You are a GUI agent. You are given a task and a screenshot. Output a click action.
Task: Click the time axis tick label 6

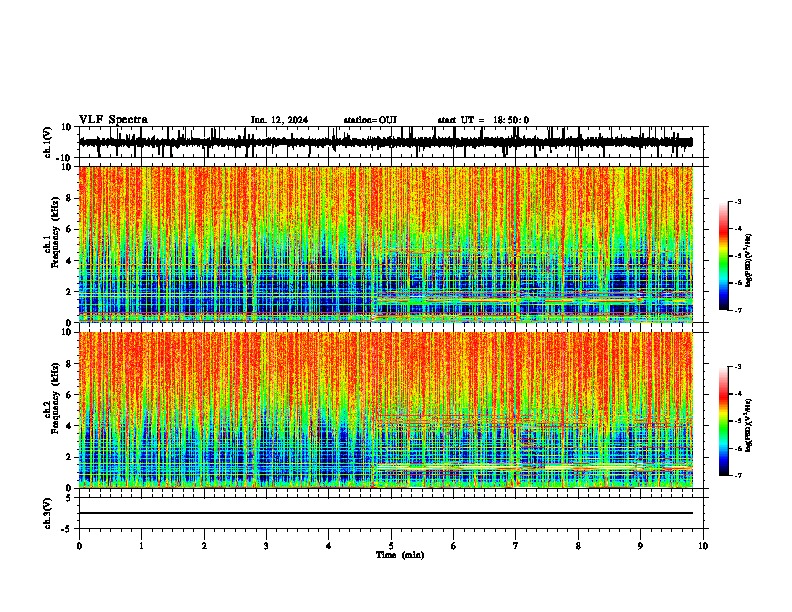point(453,546)
